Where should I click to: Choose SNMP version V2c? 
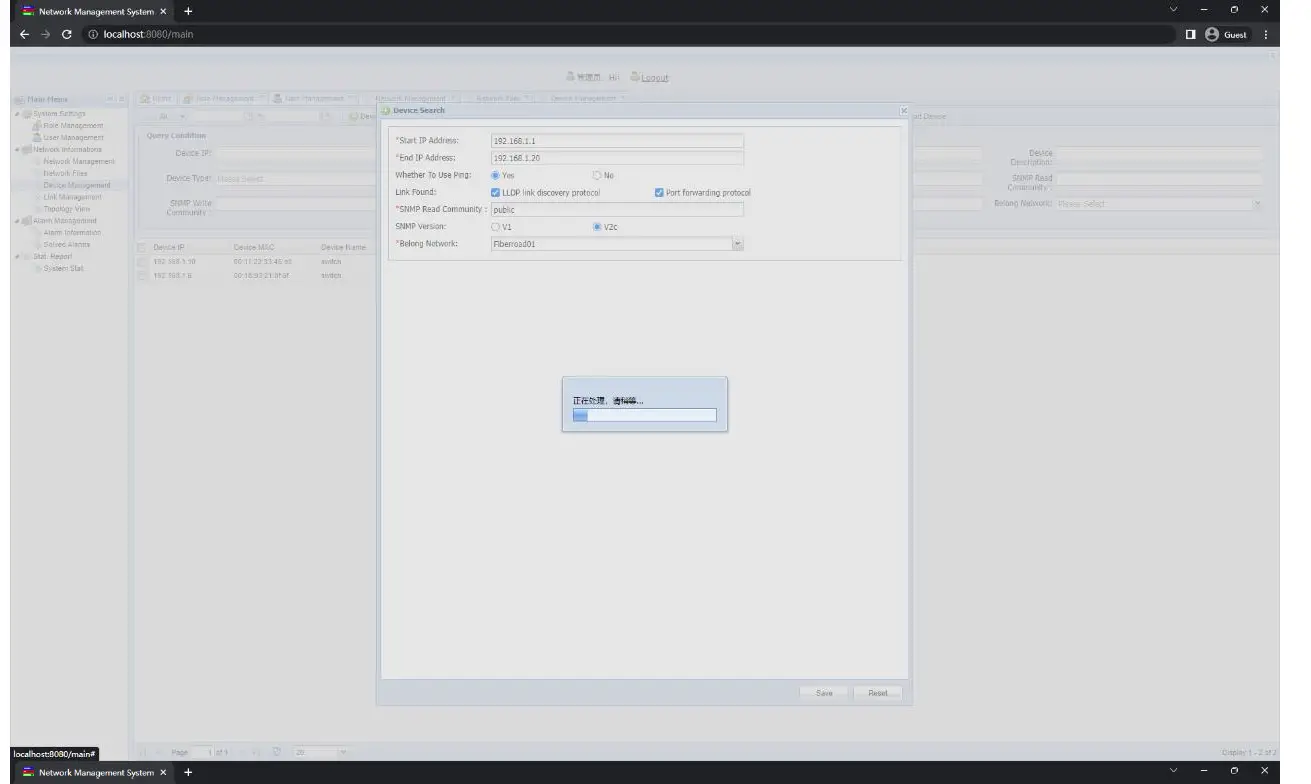click(x=598, y=227)
